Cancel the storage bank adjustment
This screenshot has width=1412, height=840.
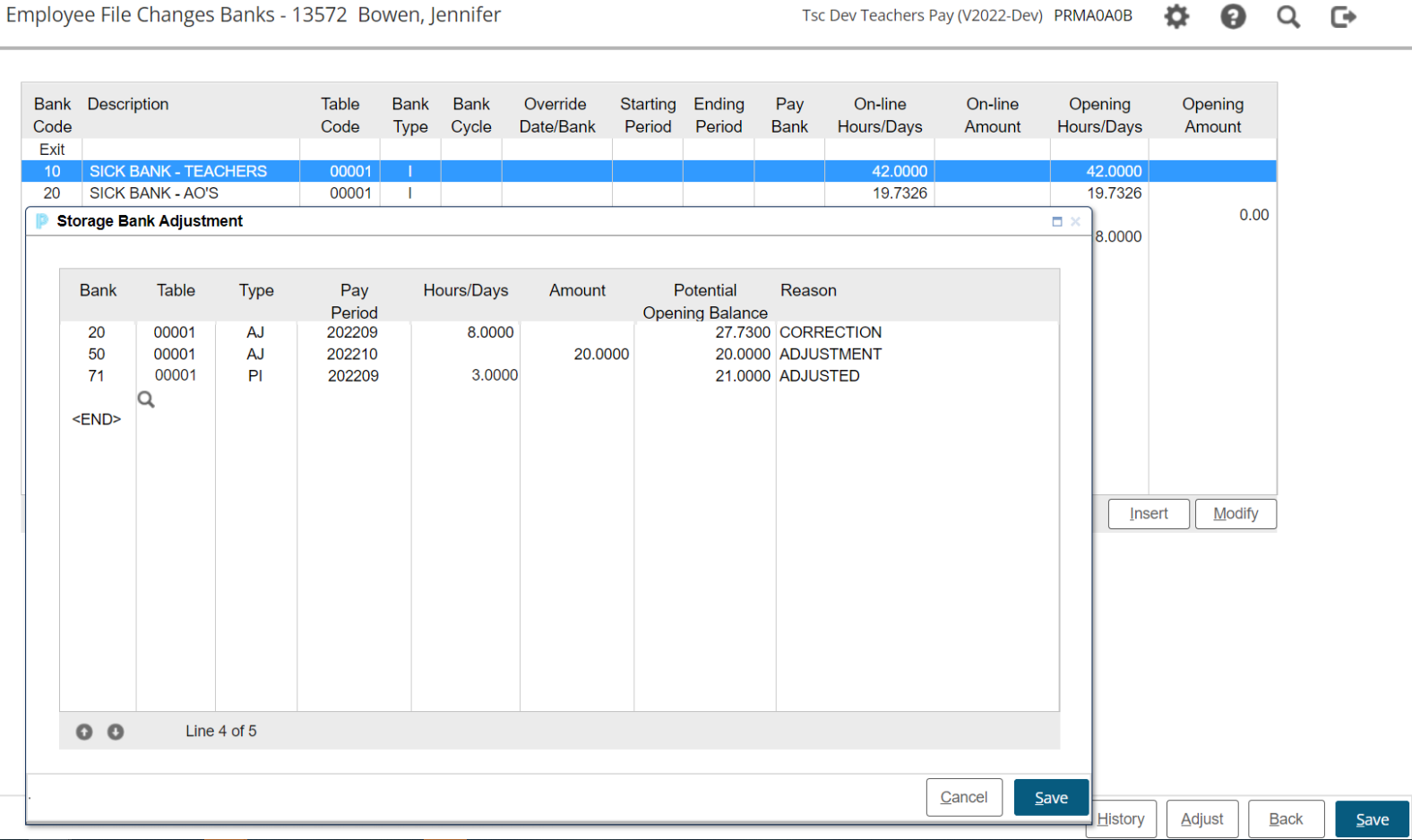click(x=964, y=797)
